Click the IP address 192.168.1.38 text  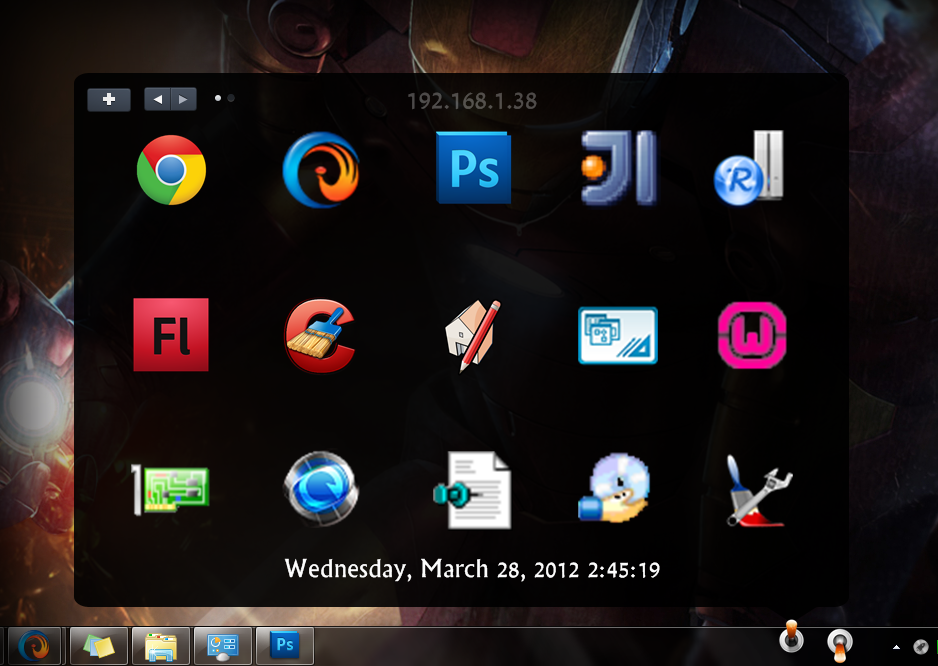(x=472, y=101)
